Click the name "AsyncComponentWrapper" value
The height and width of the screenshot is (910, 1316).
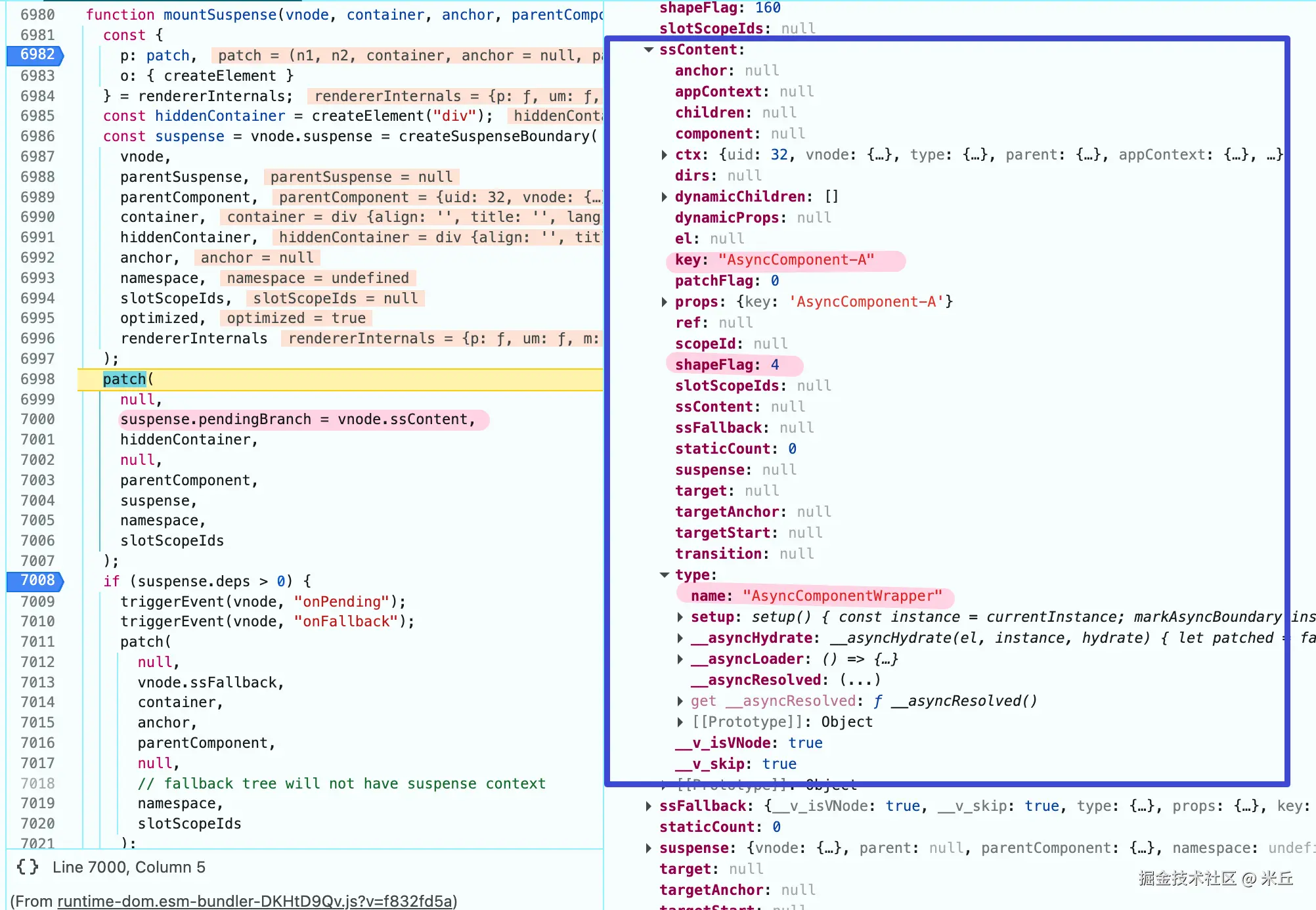(843, 596)
